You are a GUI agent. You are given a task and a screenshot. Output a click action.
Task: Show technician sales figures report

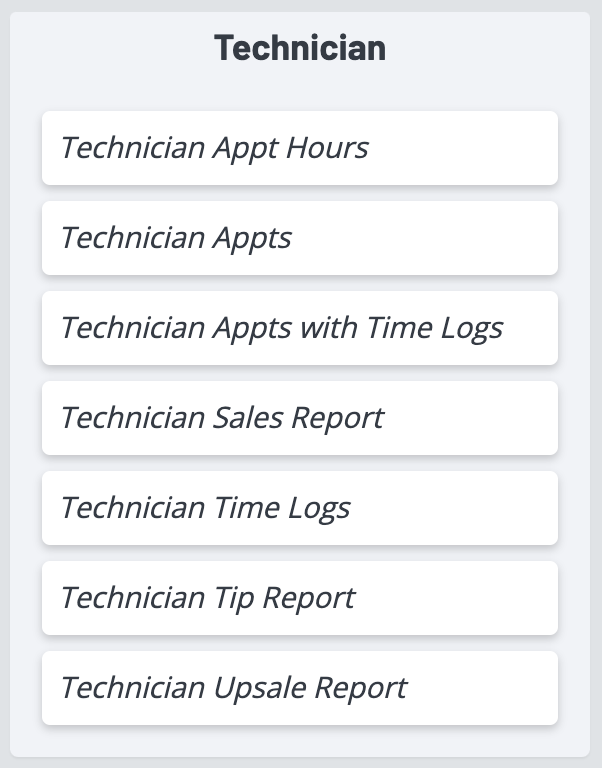click(x=299, y=418)
